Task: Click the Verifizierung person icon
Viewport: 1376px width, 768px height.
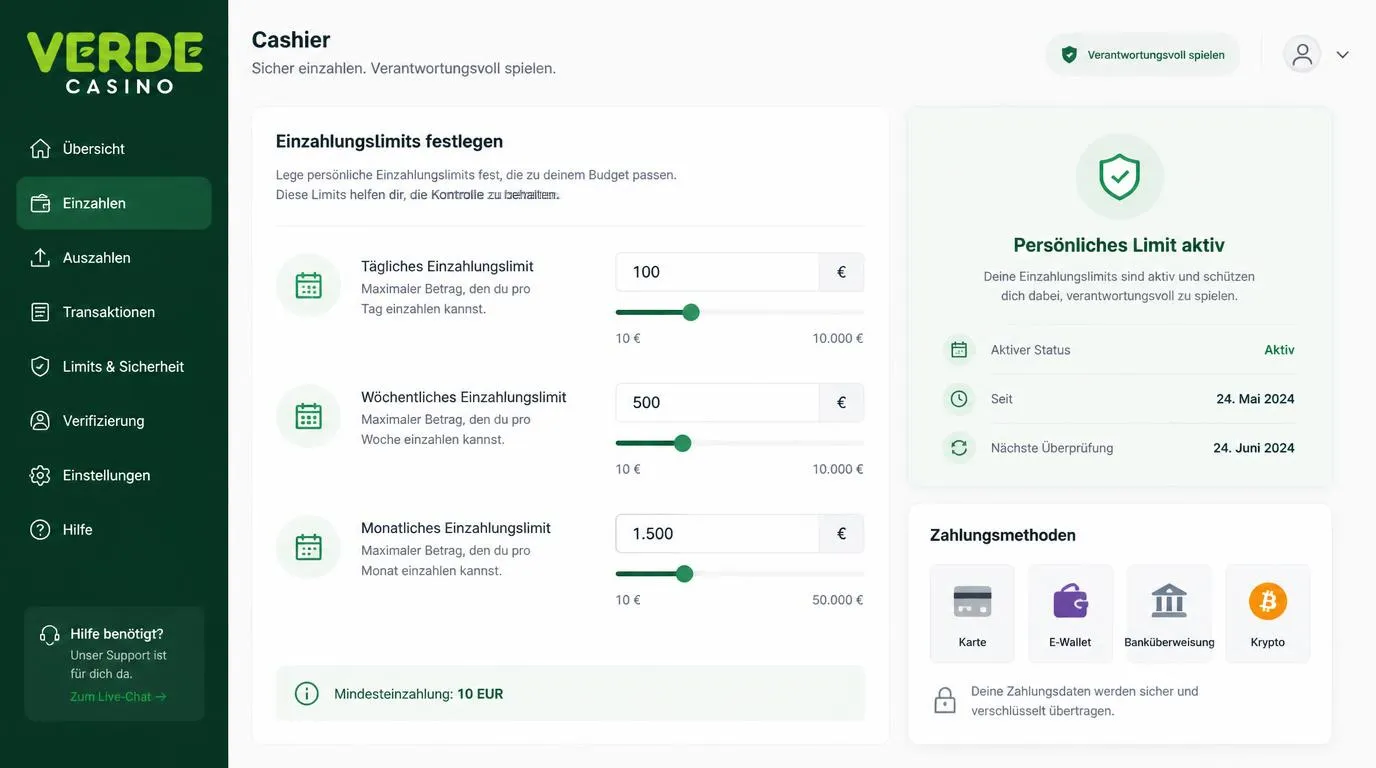Action: coord(40,421)
